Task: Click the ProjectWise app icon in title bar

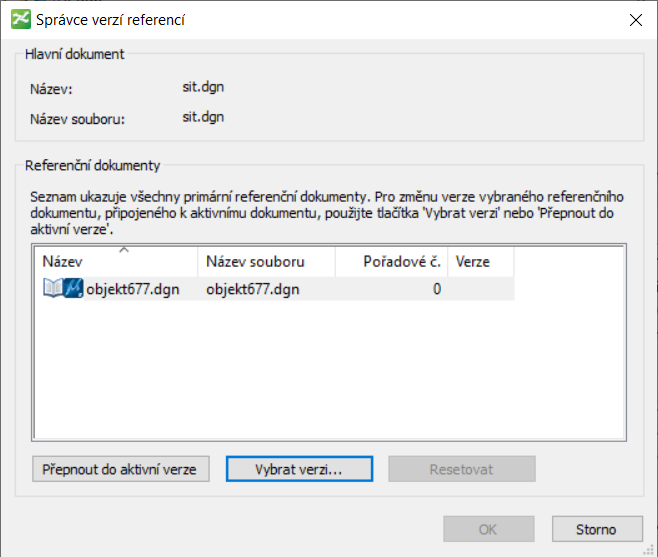Action: (x=19, y=19)
